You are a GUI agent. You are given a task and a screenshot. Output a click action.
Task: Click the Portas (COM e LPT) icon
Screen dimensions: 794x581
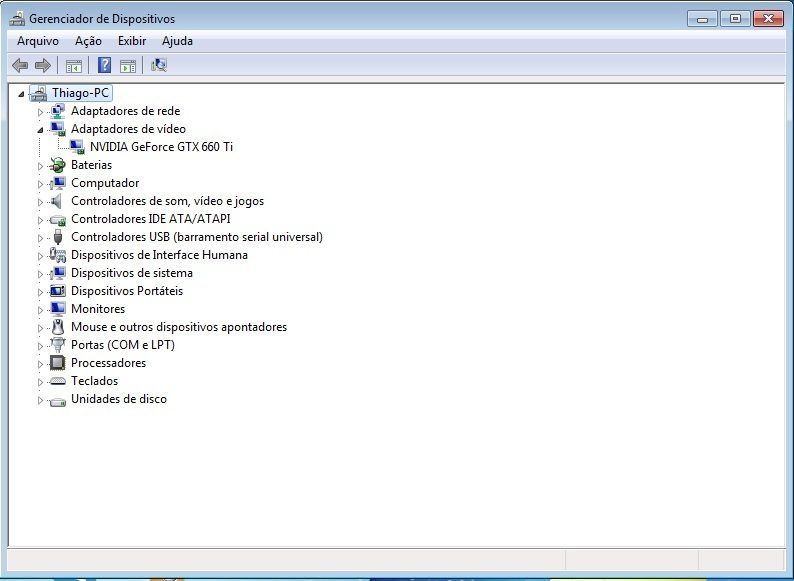click(x=58, y=345)
